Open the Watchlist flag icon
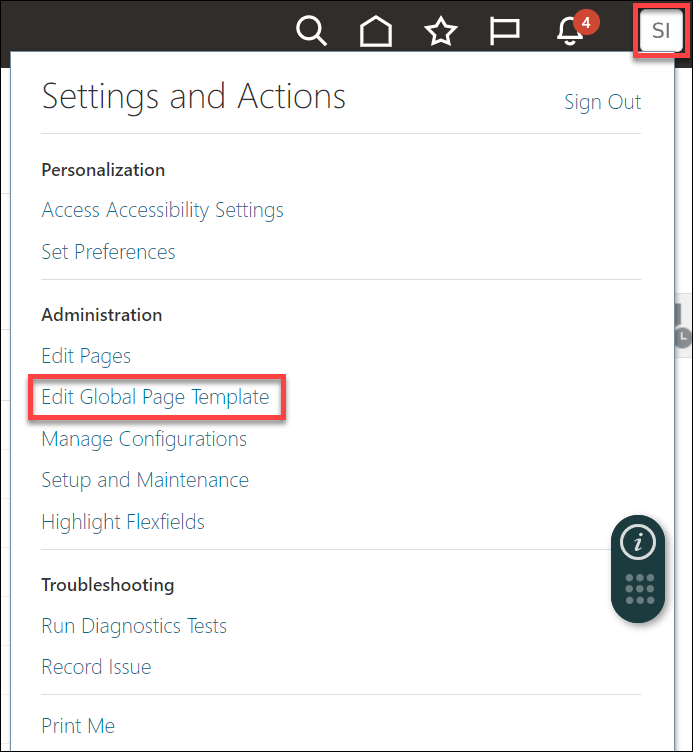Viewport: 693px width, 752px height. [x=505, y=32]
